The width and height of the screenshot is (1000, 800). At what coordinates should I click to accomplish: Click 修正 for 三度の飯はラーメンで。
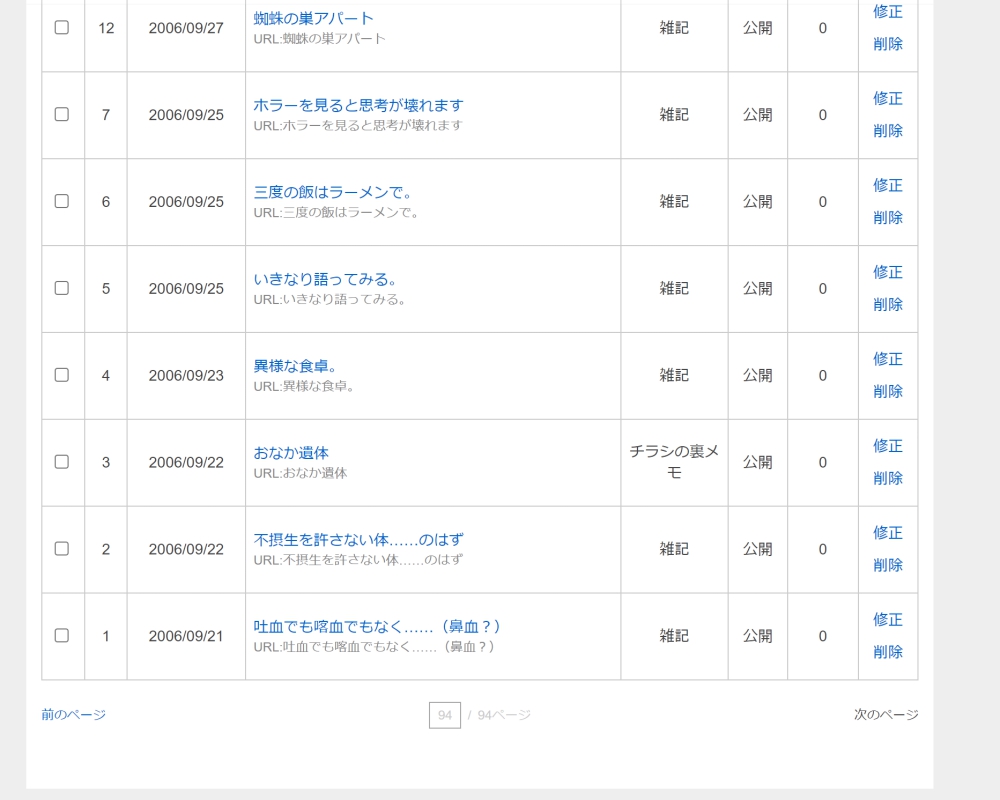(x=888, y=185)
